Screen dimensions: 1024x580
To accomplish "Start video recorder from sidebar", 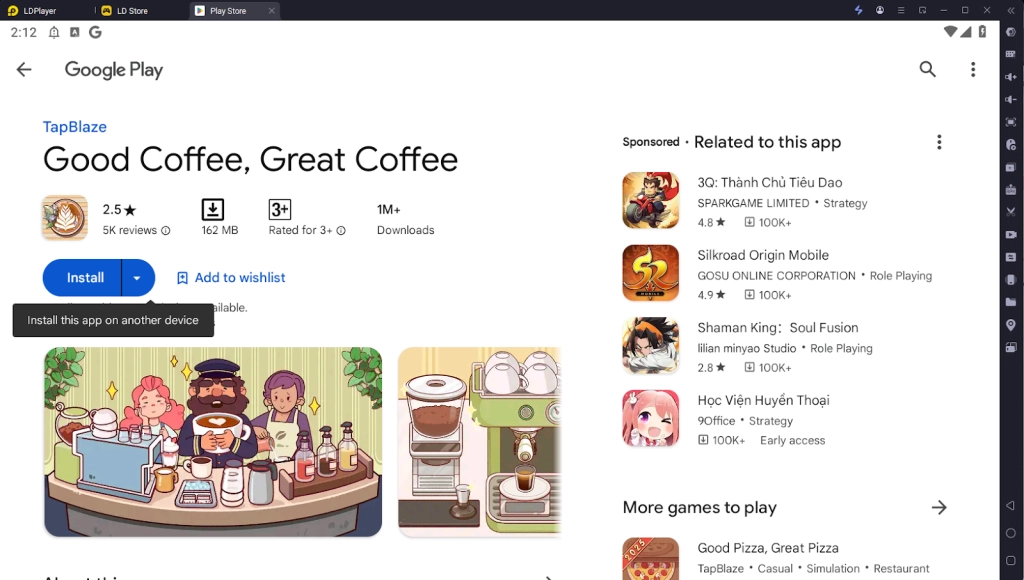I will [1011, 234].
